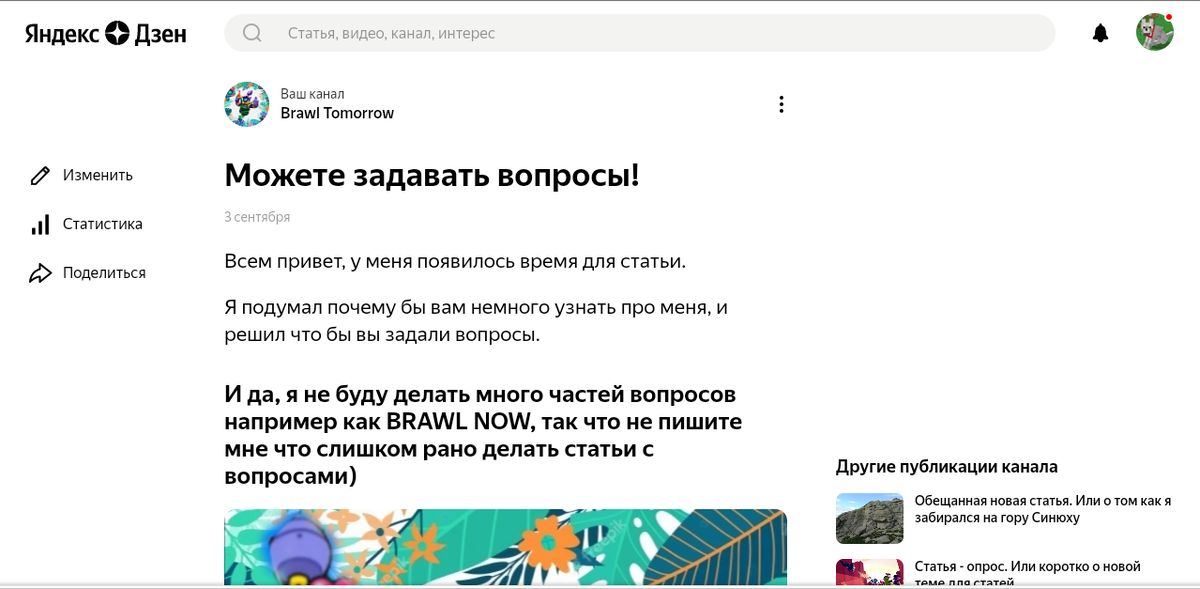
Task: Click the pencil icon next to Изменить
Action: coord(40,176)
